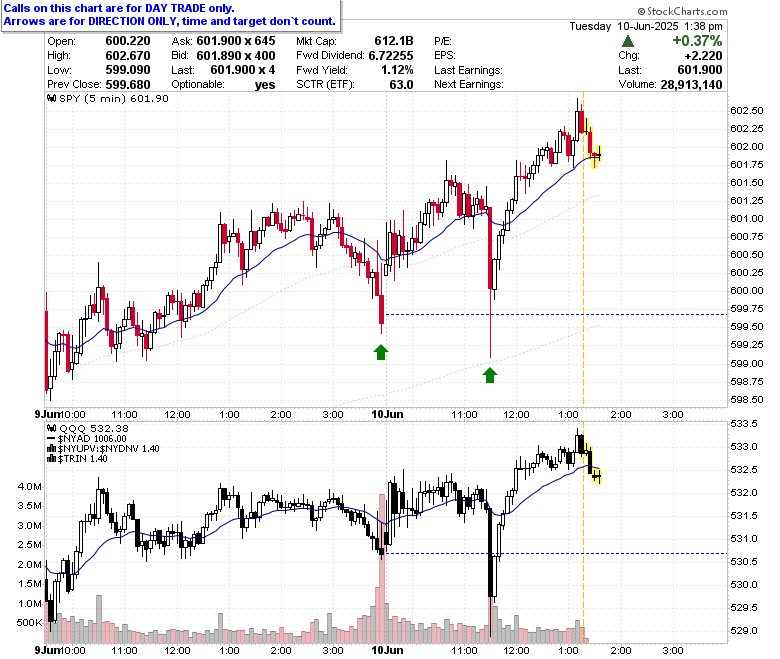Click the Mkt Cap value 612.1B
Viewport: 780px width, 659px height.
coord(394,41)
